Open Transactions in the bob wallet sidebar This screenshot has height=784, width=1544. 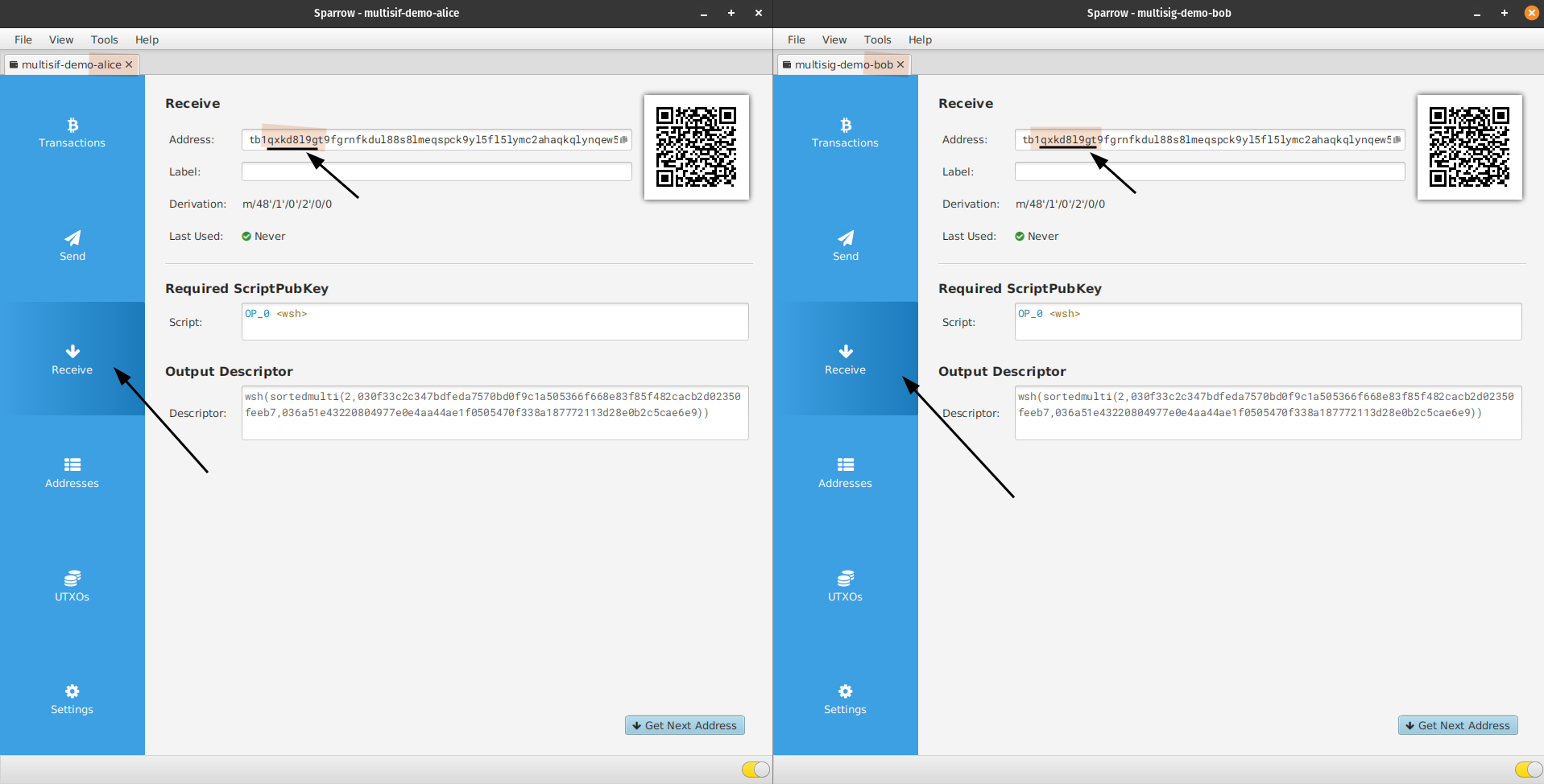[x=845, y=133]
